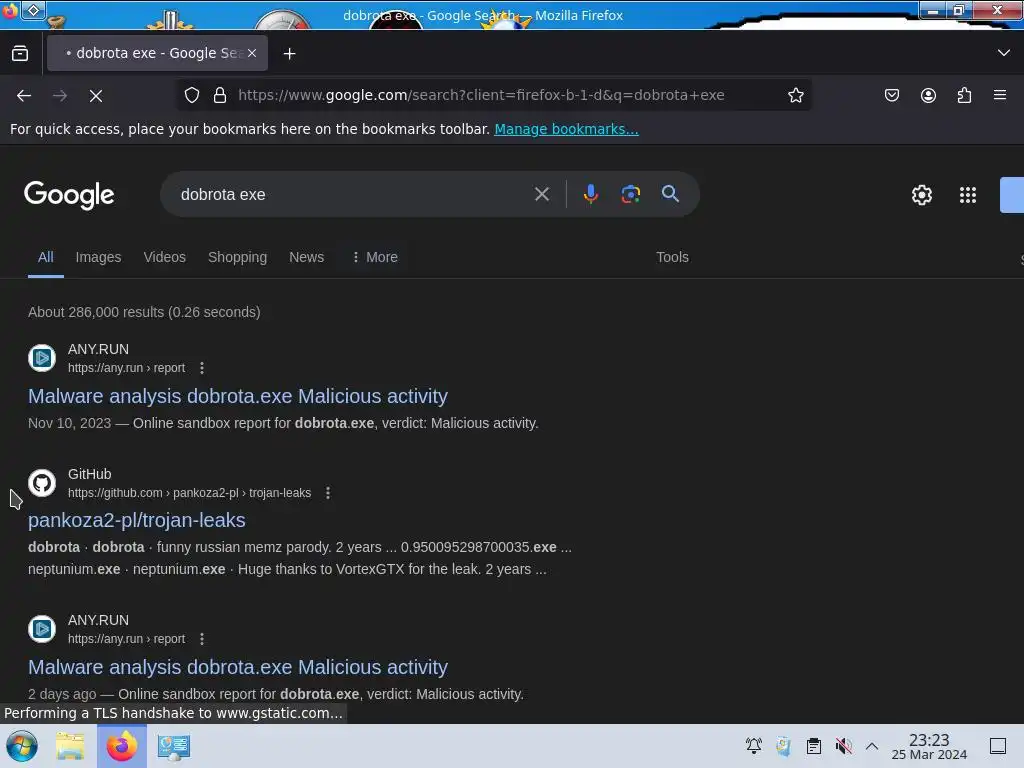Go back to the previous page
Image resolution: width=1024 pixels, height=768 pixels.
pyautogui.click(x=24, y=96)
